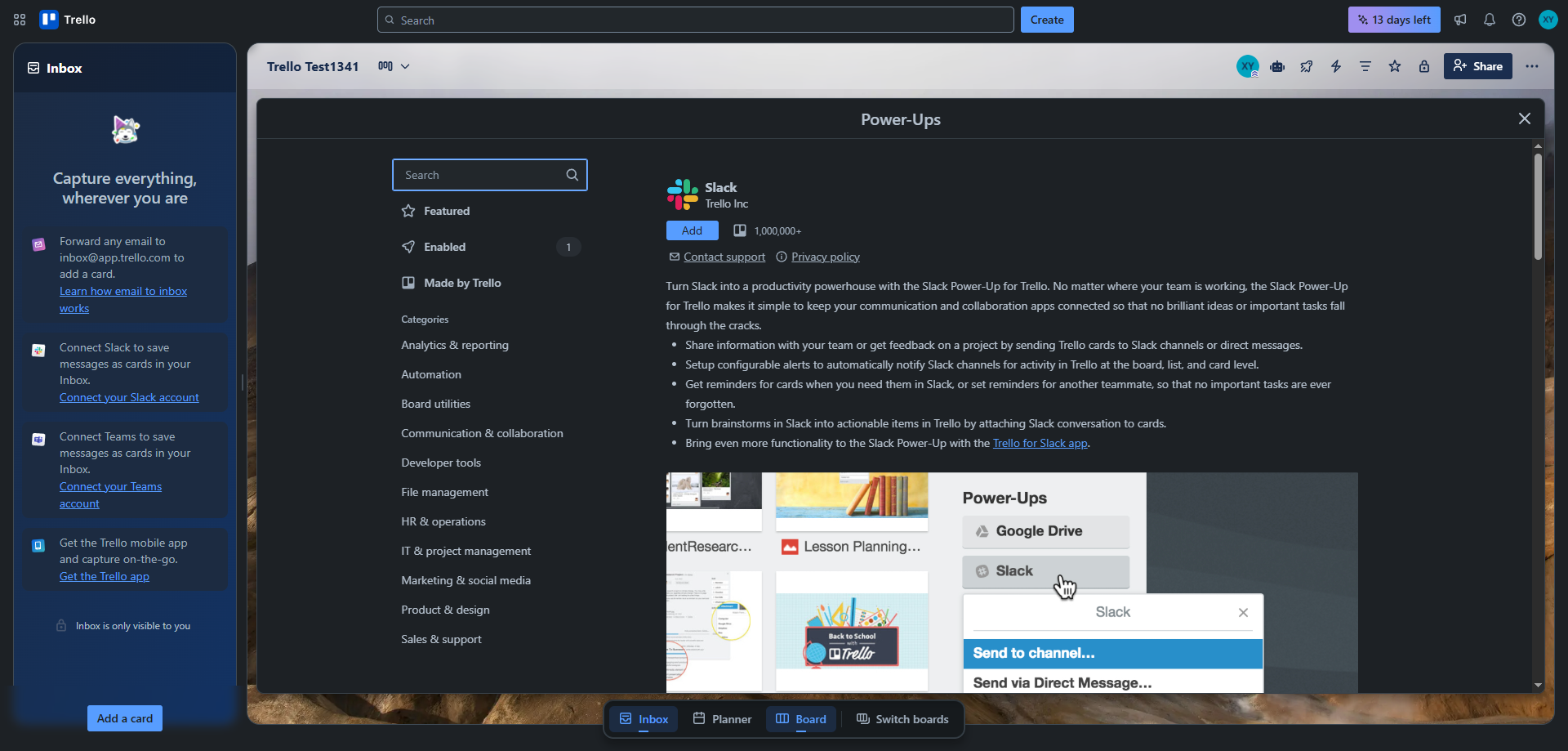Click the Slack Power-Up screenshot image
Screen dimensions: 1568x751
pyautogui.click(x=1012, y=583)
